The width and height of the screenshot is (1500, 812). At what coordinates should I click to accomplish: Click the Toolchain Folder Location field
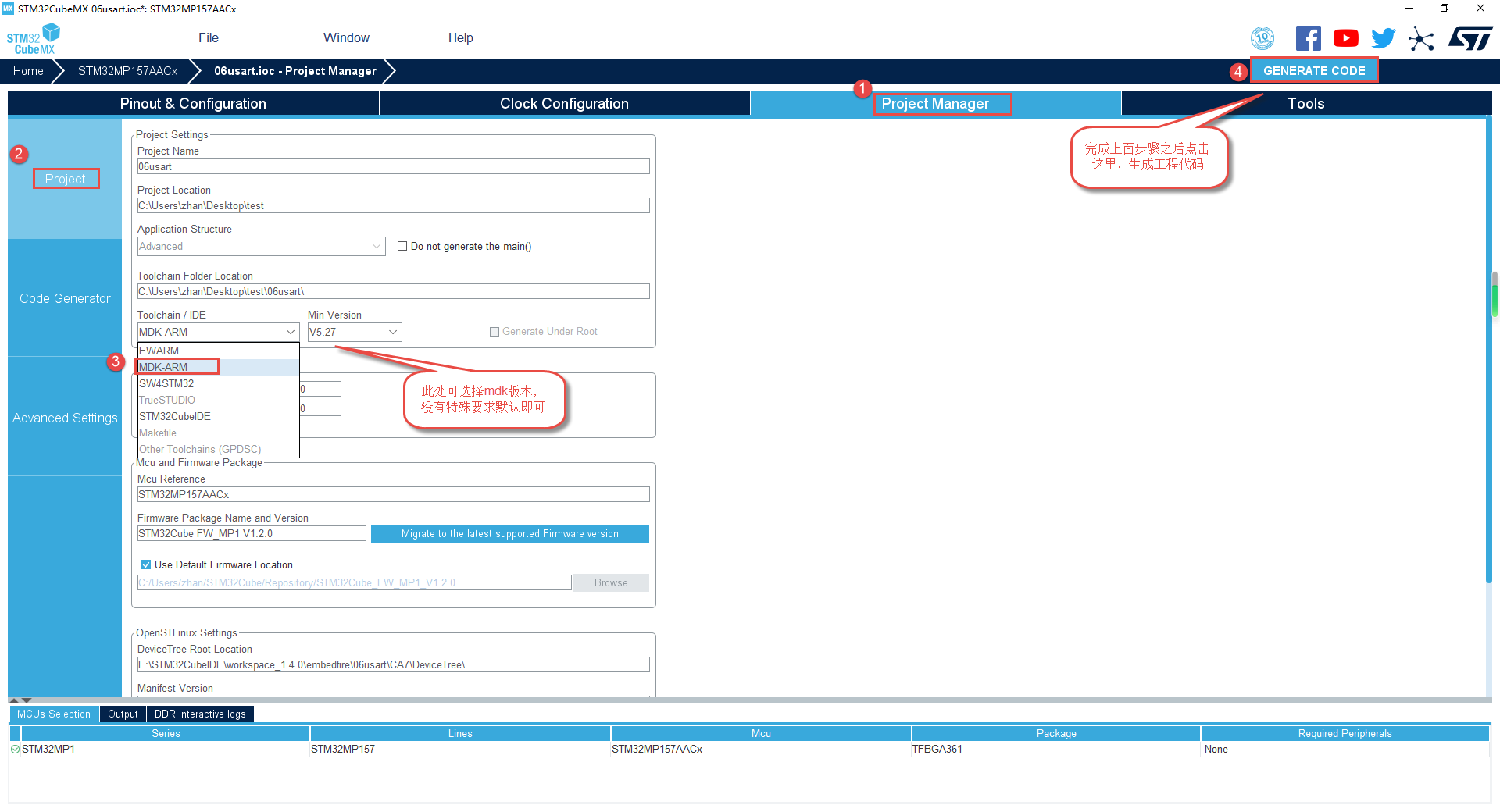[393, 291]
